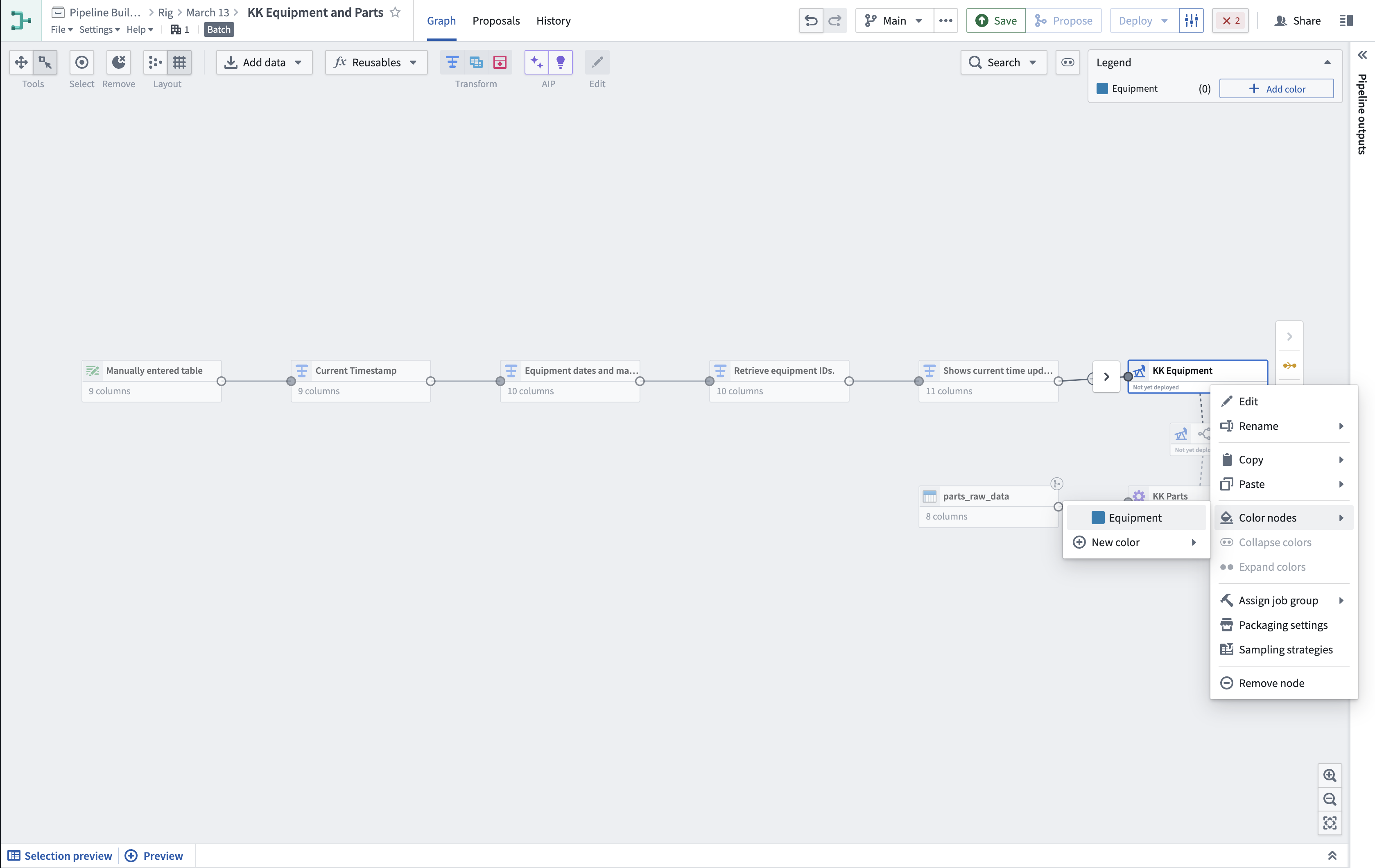Open the Main branch dropdown
Screen dimensions: 1375x868
pyautogui.click(x=894, y=20)
